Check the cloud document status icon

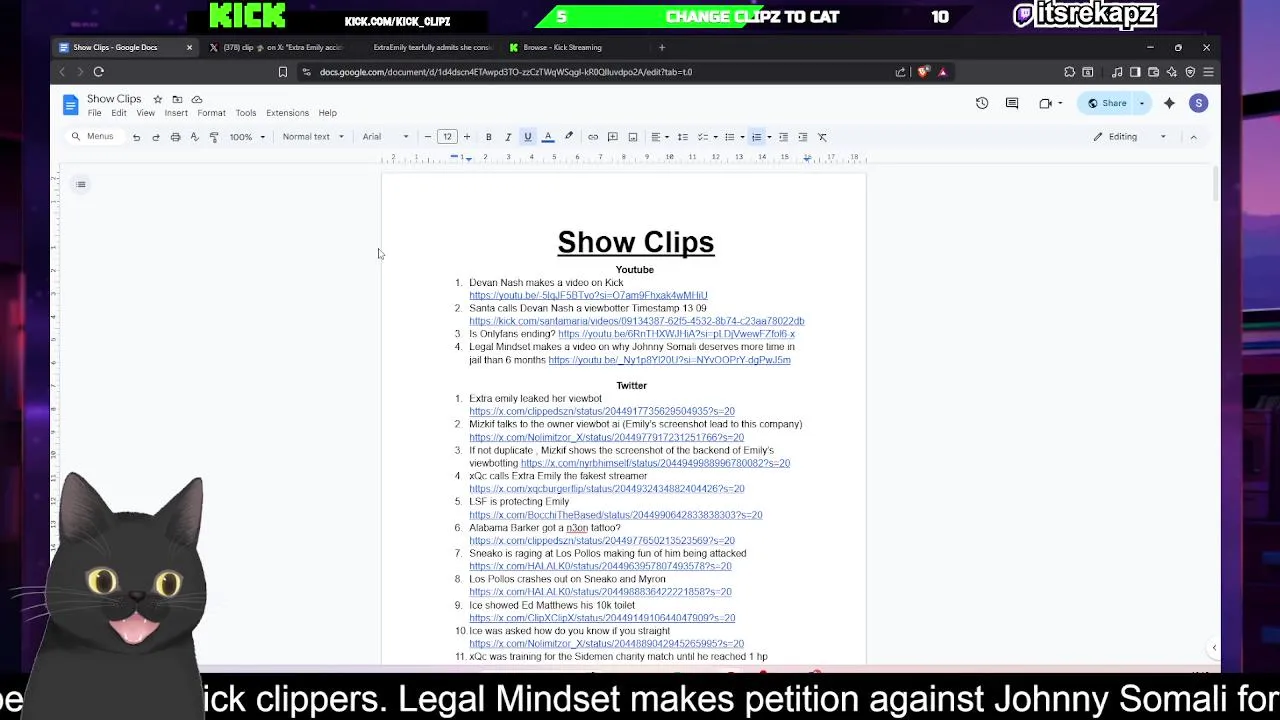coord(197,99)
